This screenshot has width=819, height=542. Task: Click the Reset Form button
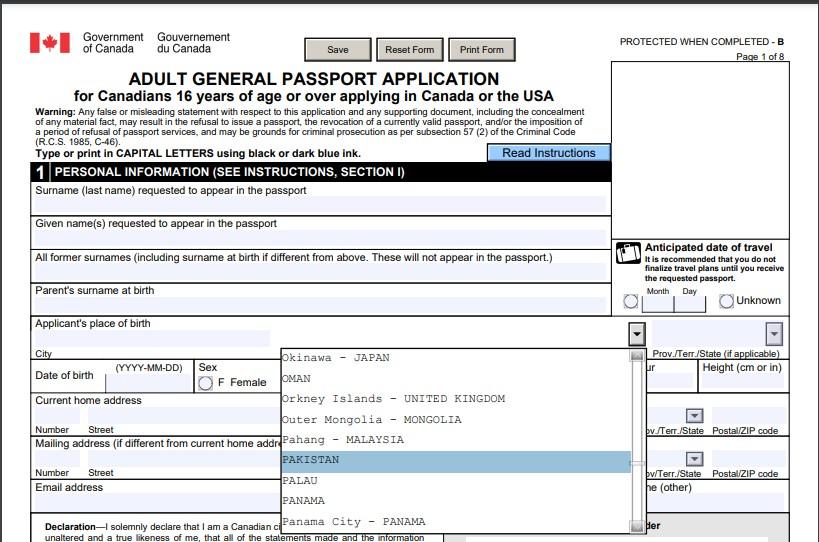click(410, 50)
